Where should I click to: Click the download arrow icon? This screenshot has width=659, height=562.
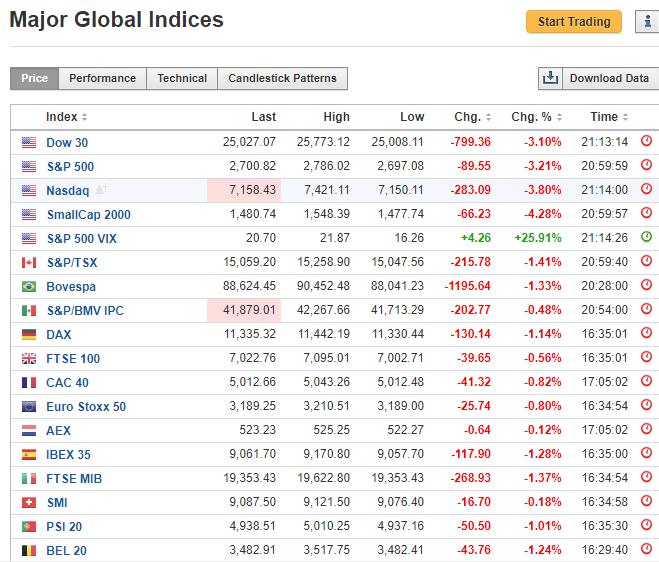pos(550,78)
